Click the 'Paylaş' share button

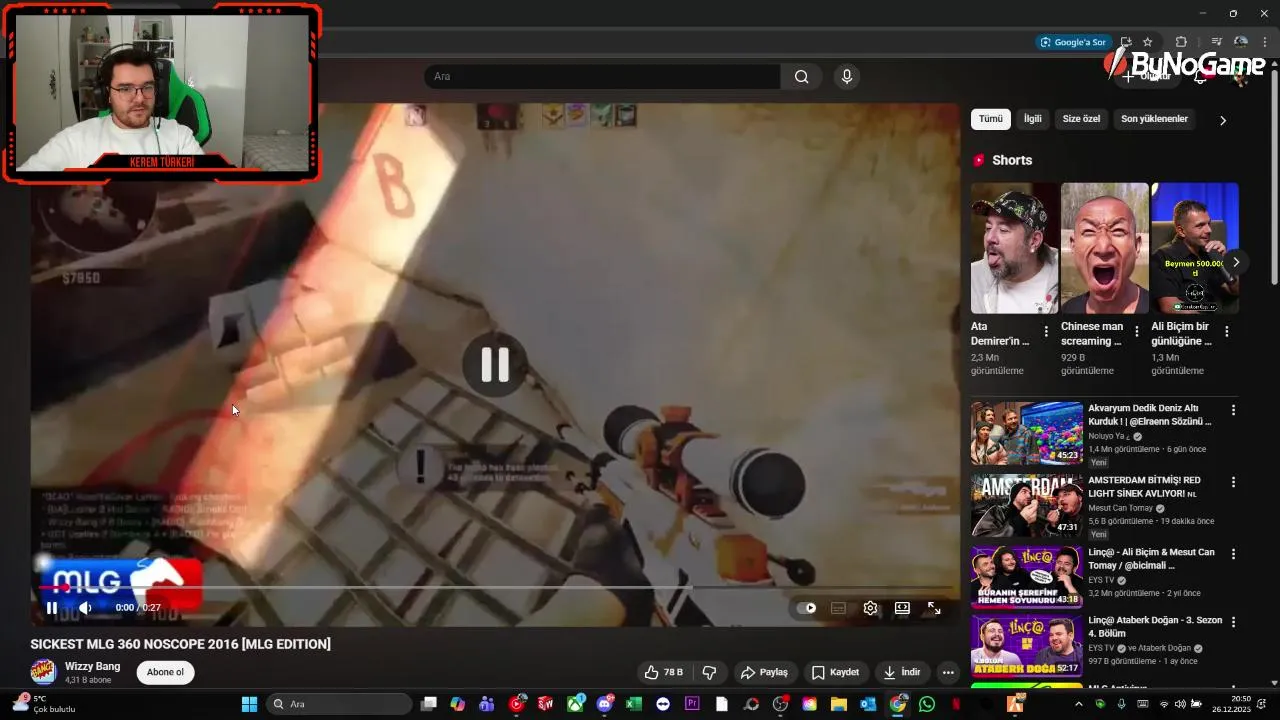[765, 672]
